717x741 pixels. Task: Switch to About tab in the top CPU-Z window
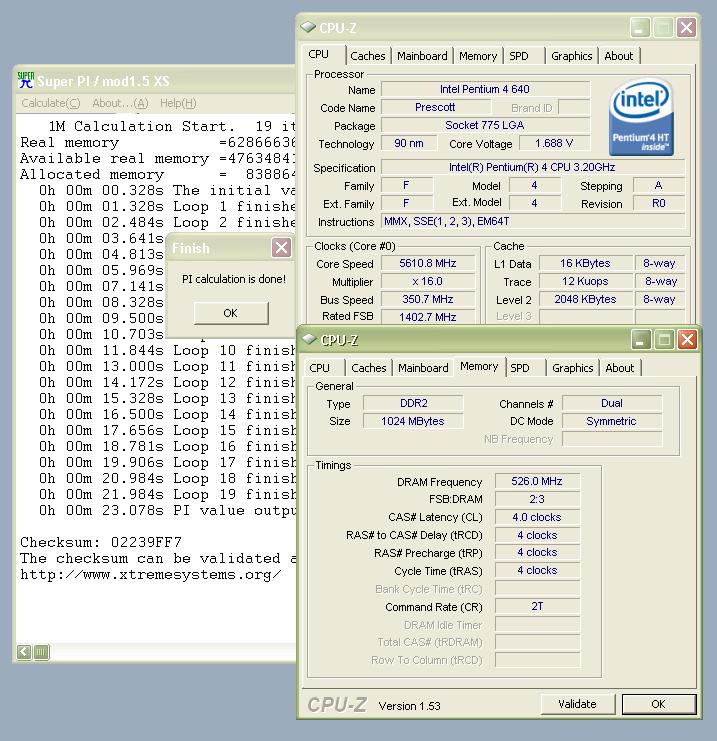coord(619,56)
